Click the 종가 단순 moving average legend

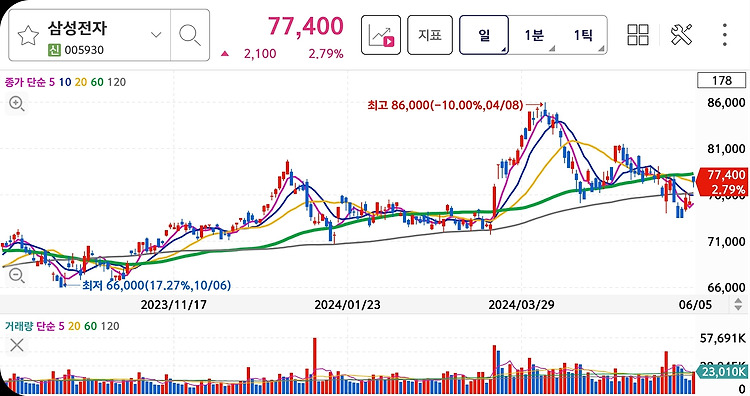(x=25, y=82)
